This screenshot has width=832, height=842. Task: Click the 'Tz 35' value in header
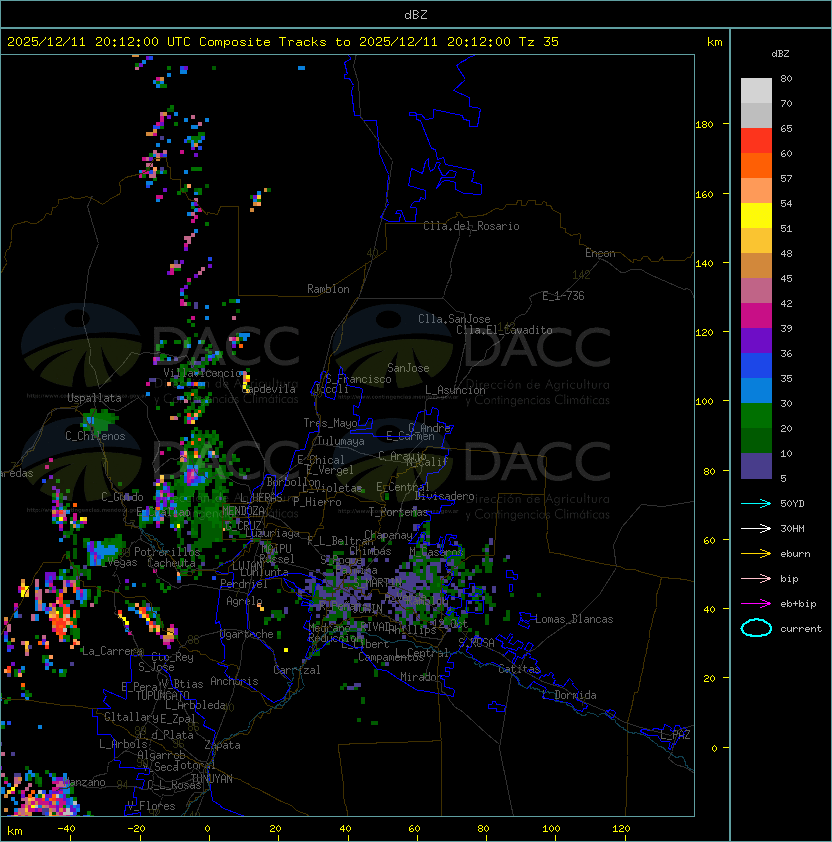pyautogui.click(x=539, y=42)
